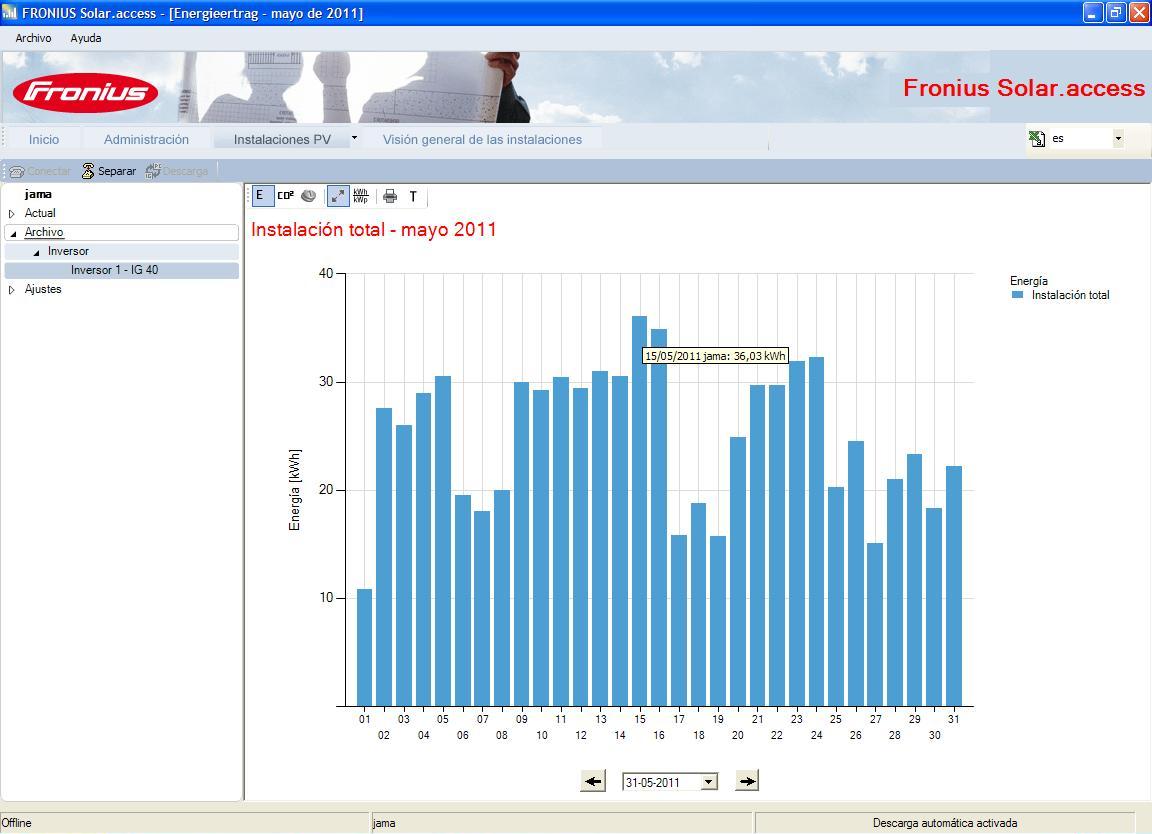This screenshot has height=834, width=1152.
Task: Open the Instalaciones PV dropdown arrow
Action: 354,137
